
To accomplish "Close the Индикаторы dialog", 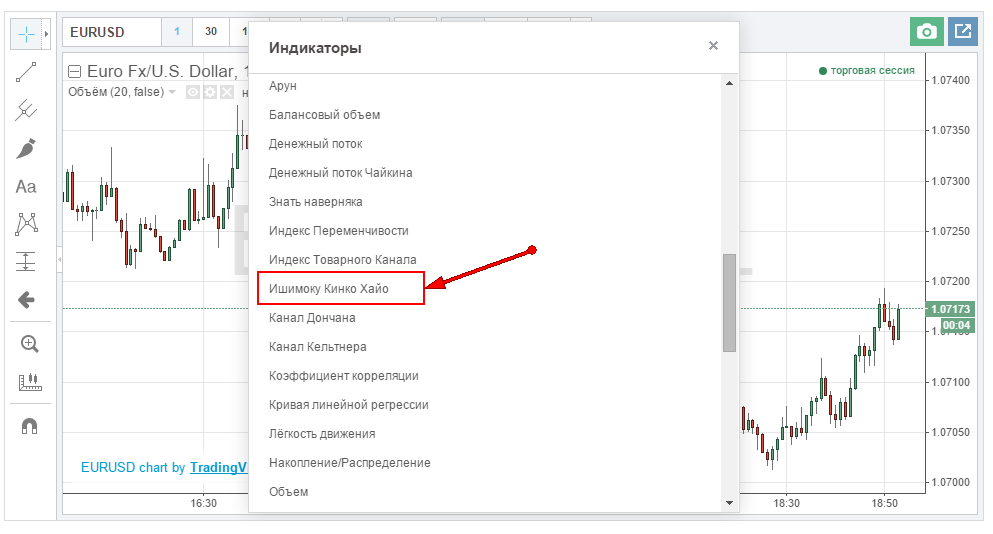I will 713,46.
